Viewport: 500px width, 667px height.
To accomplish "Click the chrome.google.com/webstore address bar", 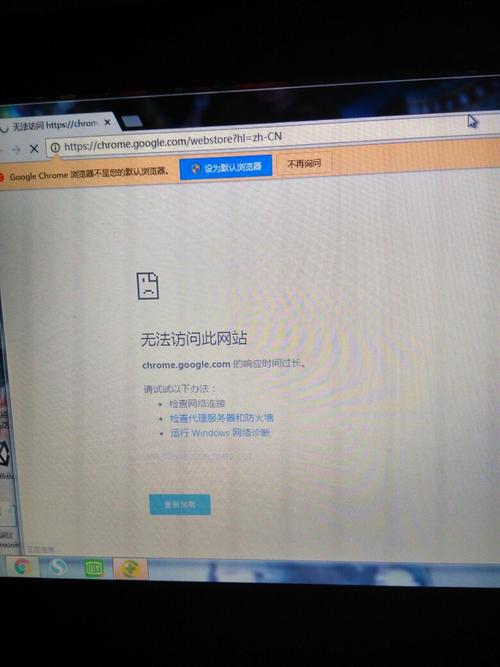I will [272, 140].
